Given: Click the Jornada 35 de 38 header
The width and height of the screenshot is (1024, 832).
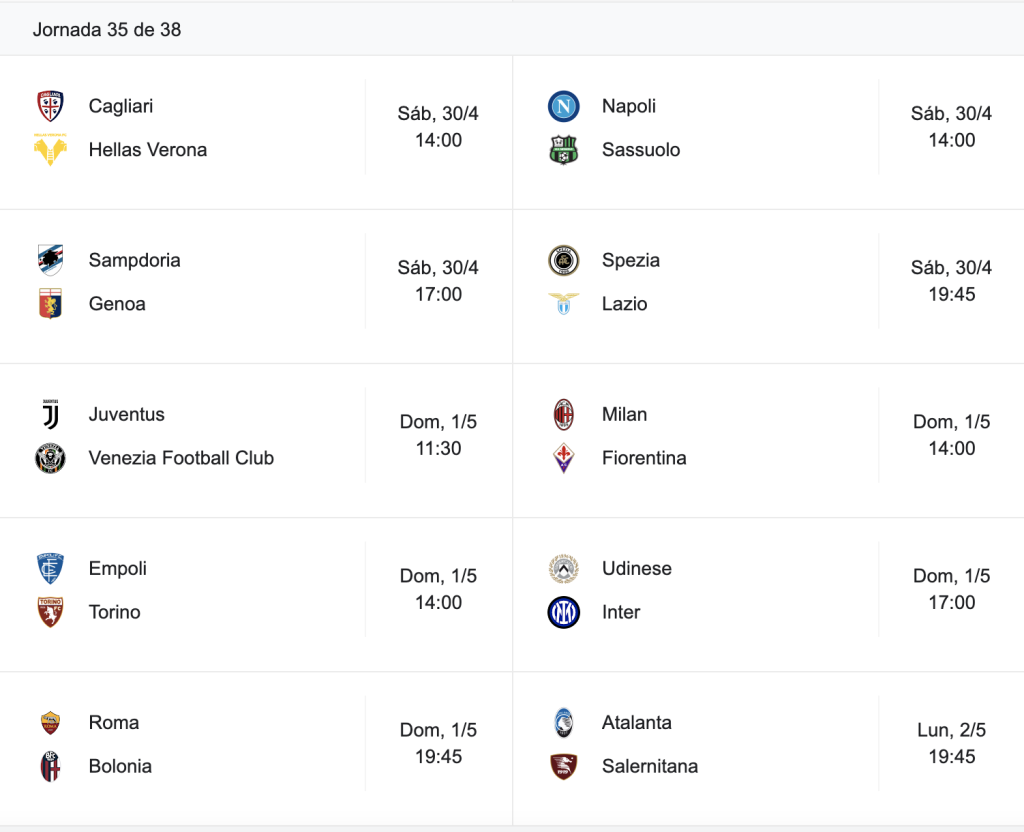Looking at the screenshot, I should (x=107, y=29).
